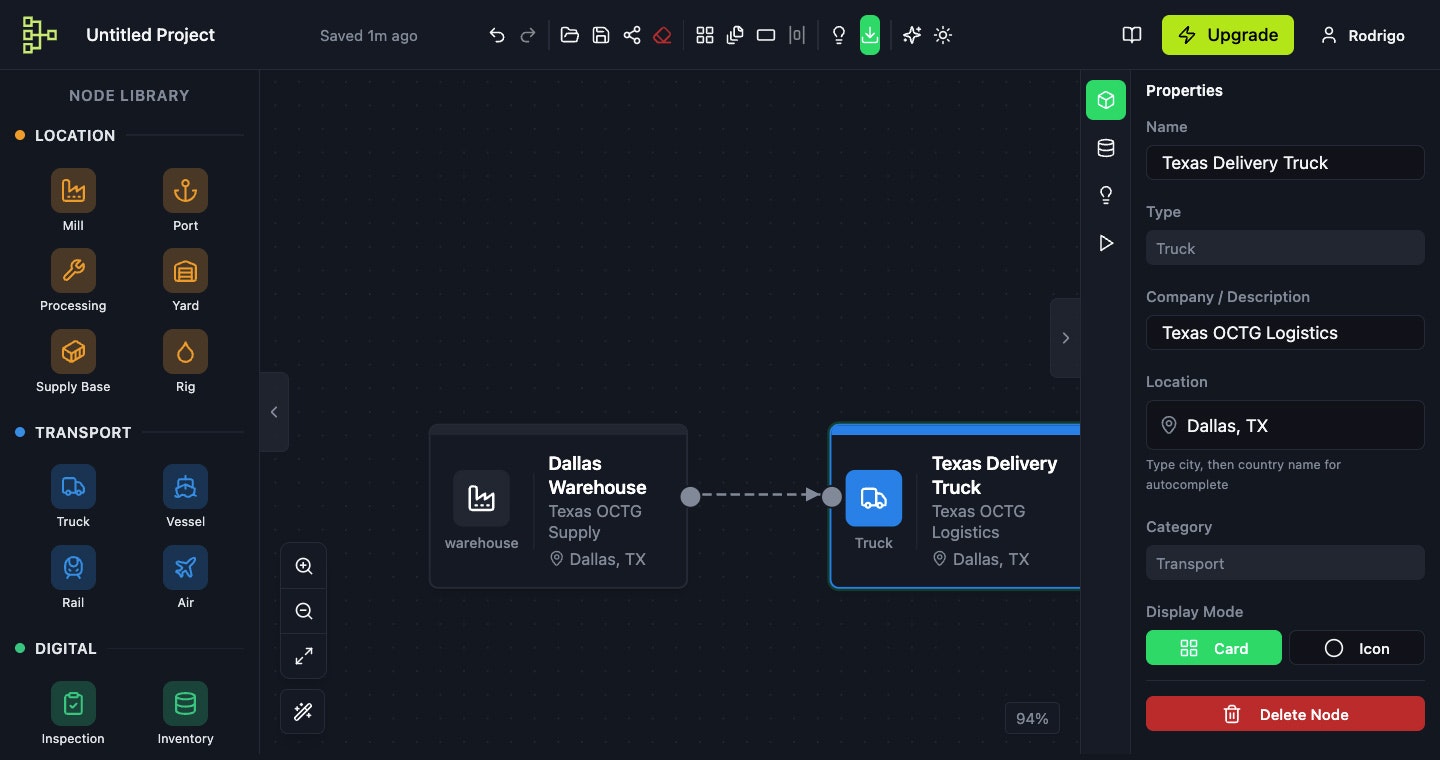Delete the selected Texas Delivery Truck node

point(1285,714)
